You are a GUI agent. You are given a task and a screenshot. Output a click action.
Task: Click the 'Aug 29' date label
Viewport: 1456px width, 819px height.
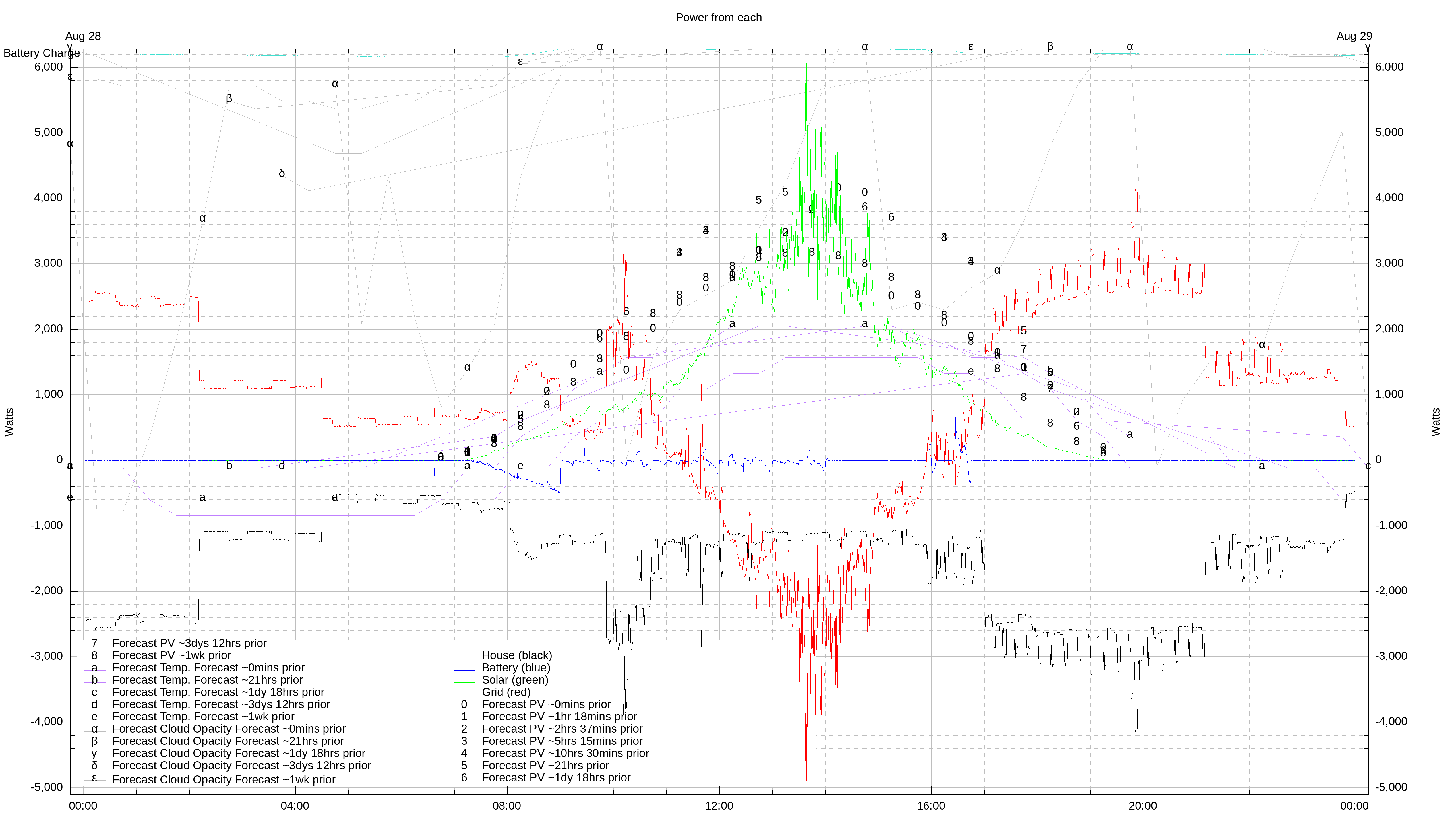coord(1354,36)
